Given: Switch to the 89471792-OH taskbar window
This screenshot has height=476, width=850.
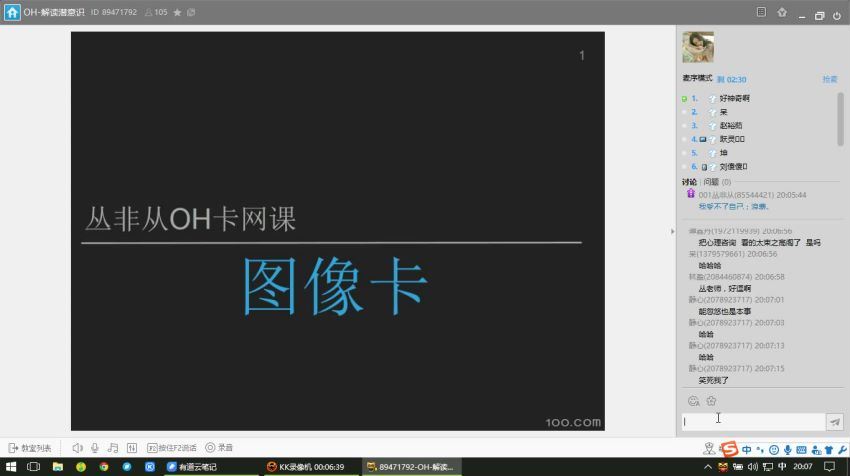Looking at the screenshot, I should tap(412, 467).
